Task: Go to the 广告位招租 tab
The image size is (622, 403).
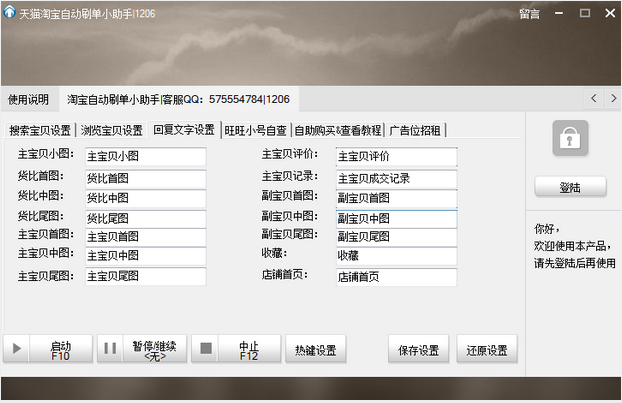Action: click(x=416, y=130)
